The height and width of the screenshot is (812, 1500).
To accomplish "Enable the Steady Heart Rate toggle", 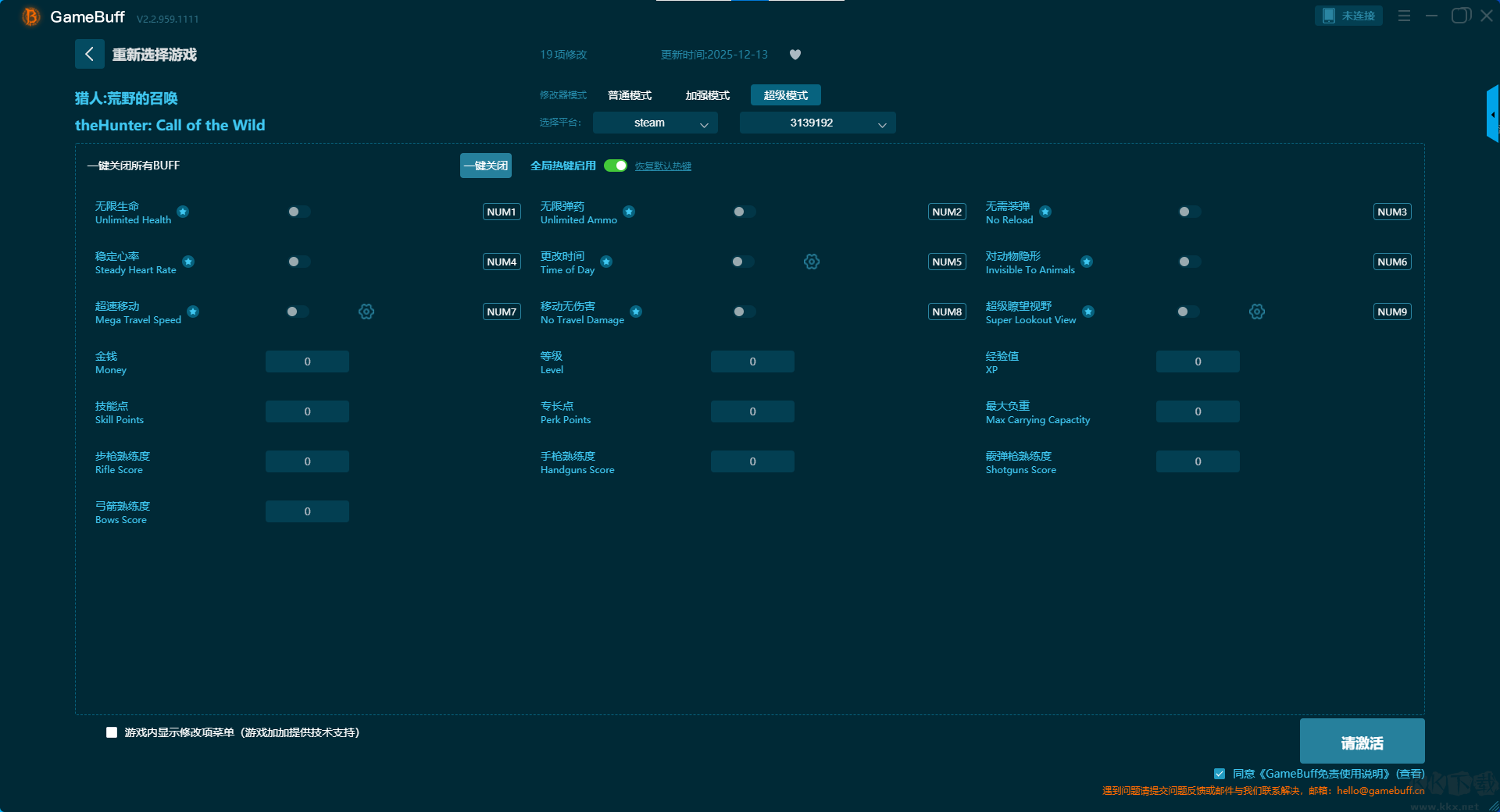I will pos(298,262).
